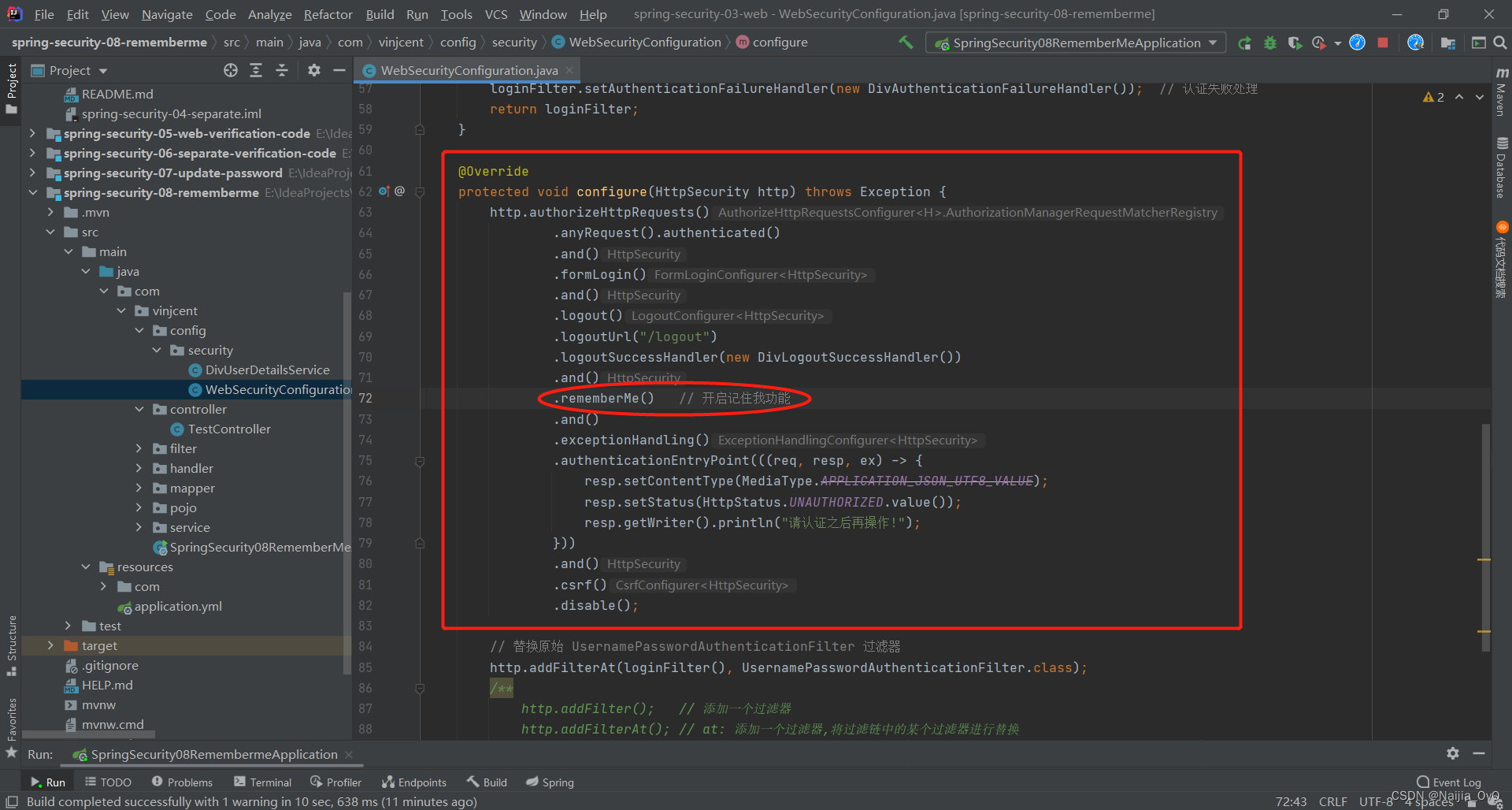Open application.yml file

coord(170,606)
